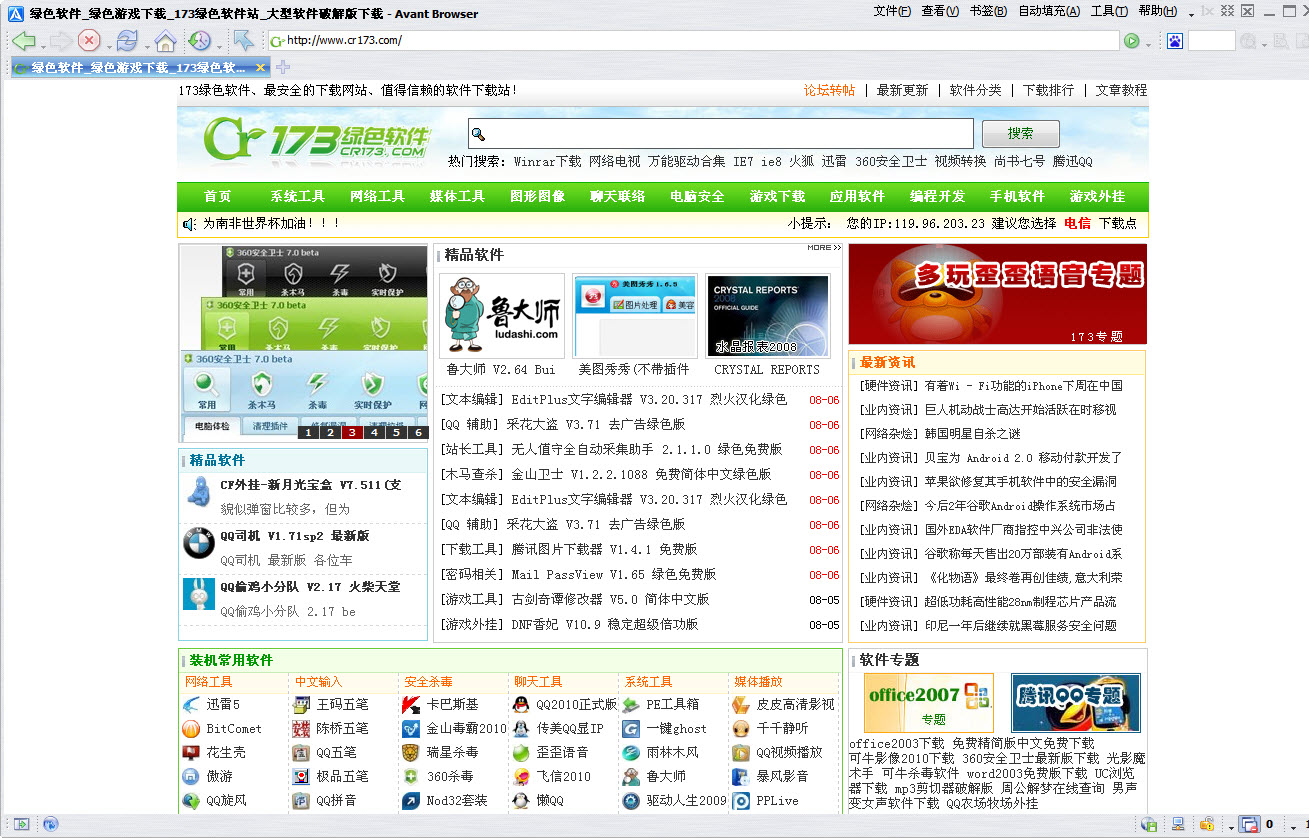Viewport: 1309px width, 838px height.
Task: Click the BitComet icon in 网络工具
Action: pos(191,728)
